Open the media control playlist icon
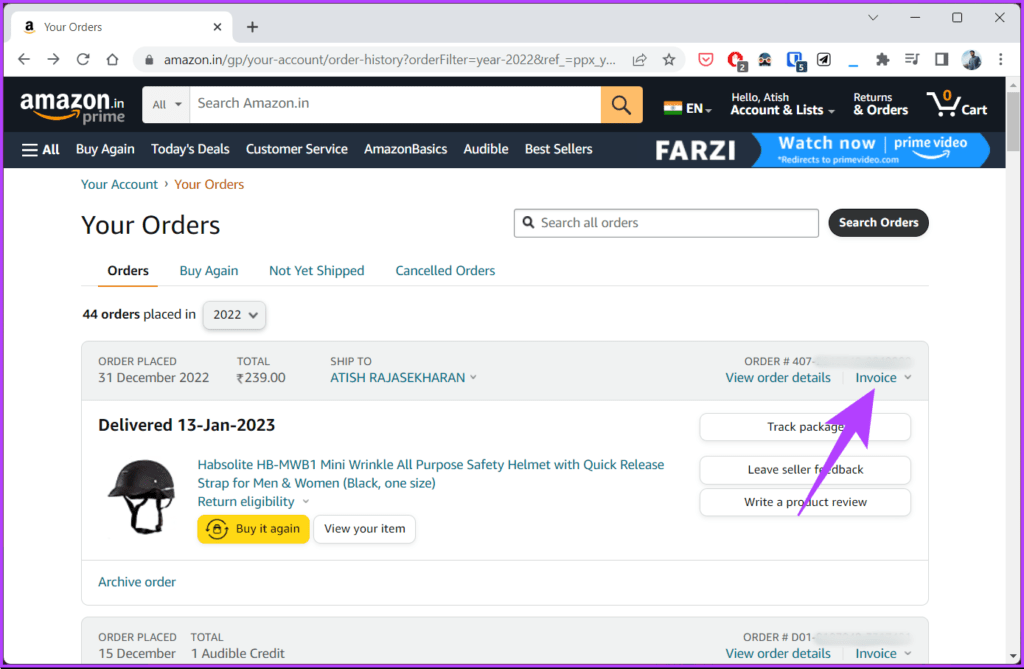 (912, 60)
